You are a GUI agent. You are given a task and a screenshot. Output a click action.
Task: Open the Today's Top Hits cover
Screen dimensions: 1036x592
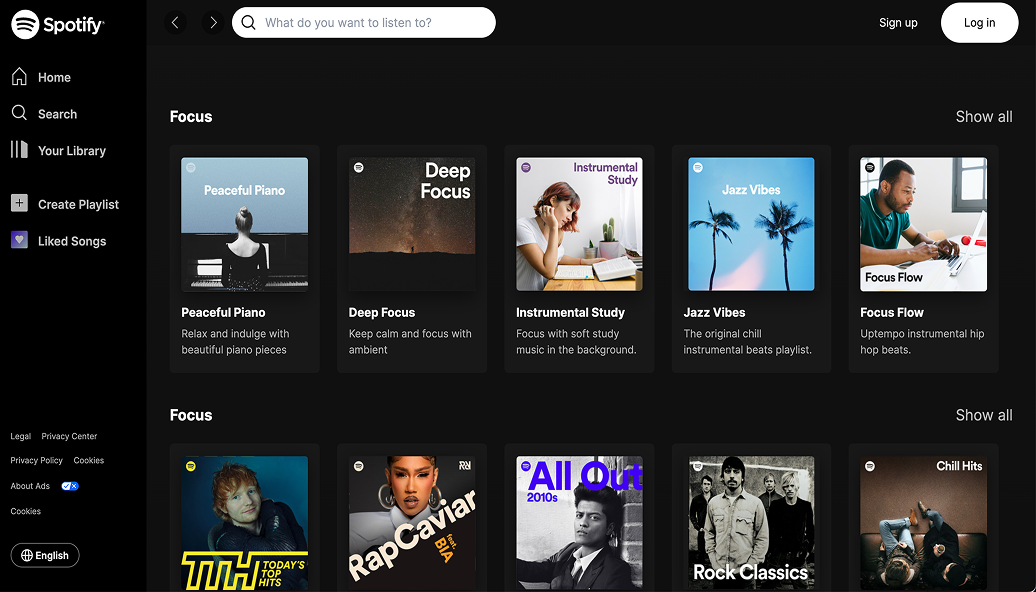[244, 523]
